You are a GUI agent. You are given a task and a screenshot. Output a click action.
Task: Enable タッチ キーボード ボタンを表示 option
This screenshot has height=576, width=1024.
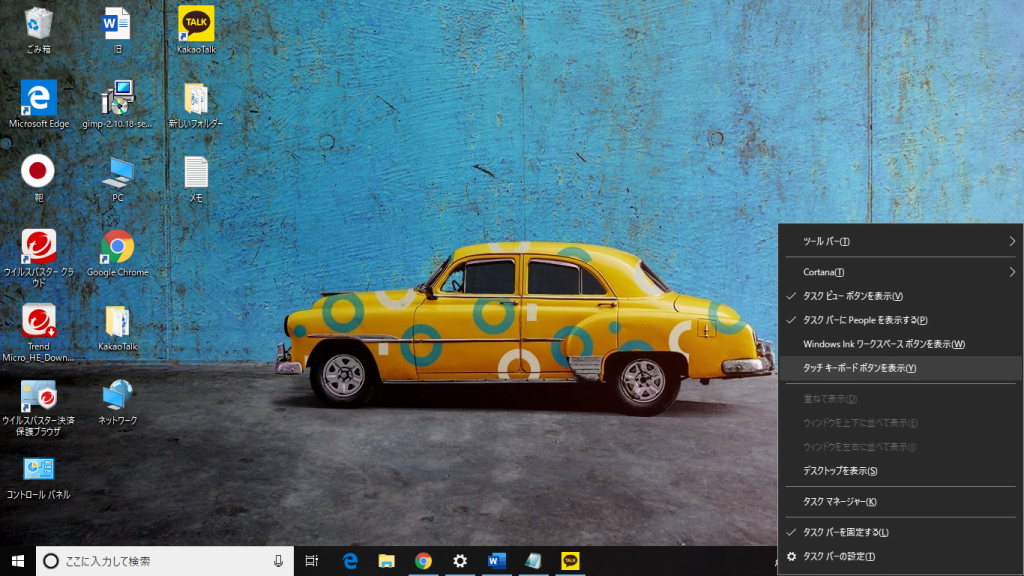(859, 368)
